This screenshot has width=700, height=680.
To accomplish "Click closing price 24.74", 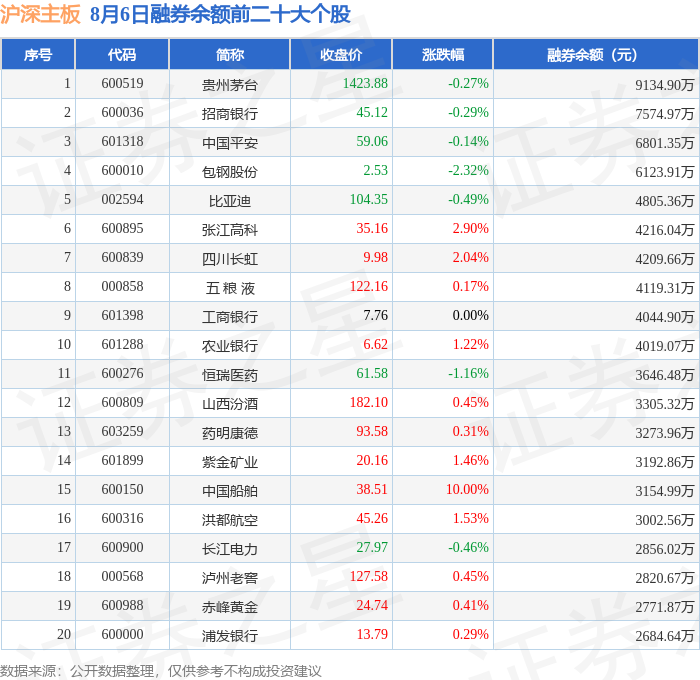I will (372, 606).
